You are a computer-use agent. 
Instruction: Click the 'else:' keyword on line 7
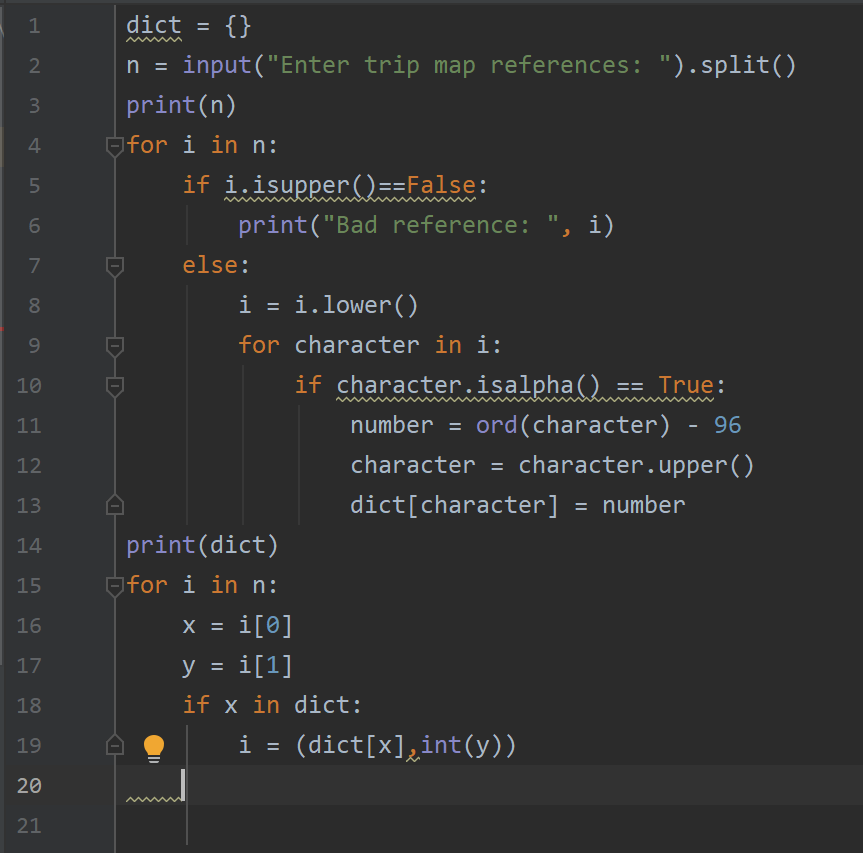(x=216, y=266)
